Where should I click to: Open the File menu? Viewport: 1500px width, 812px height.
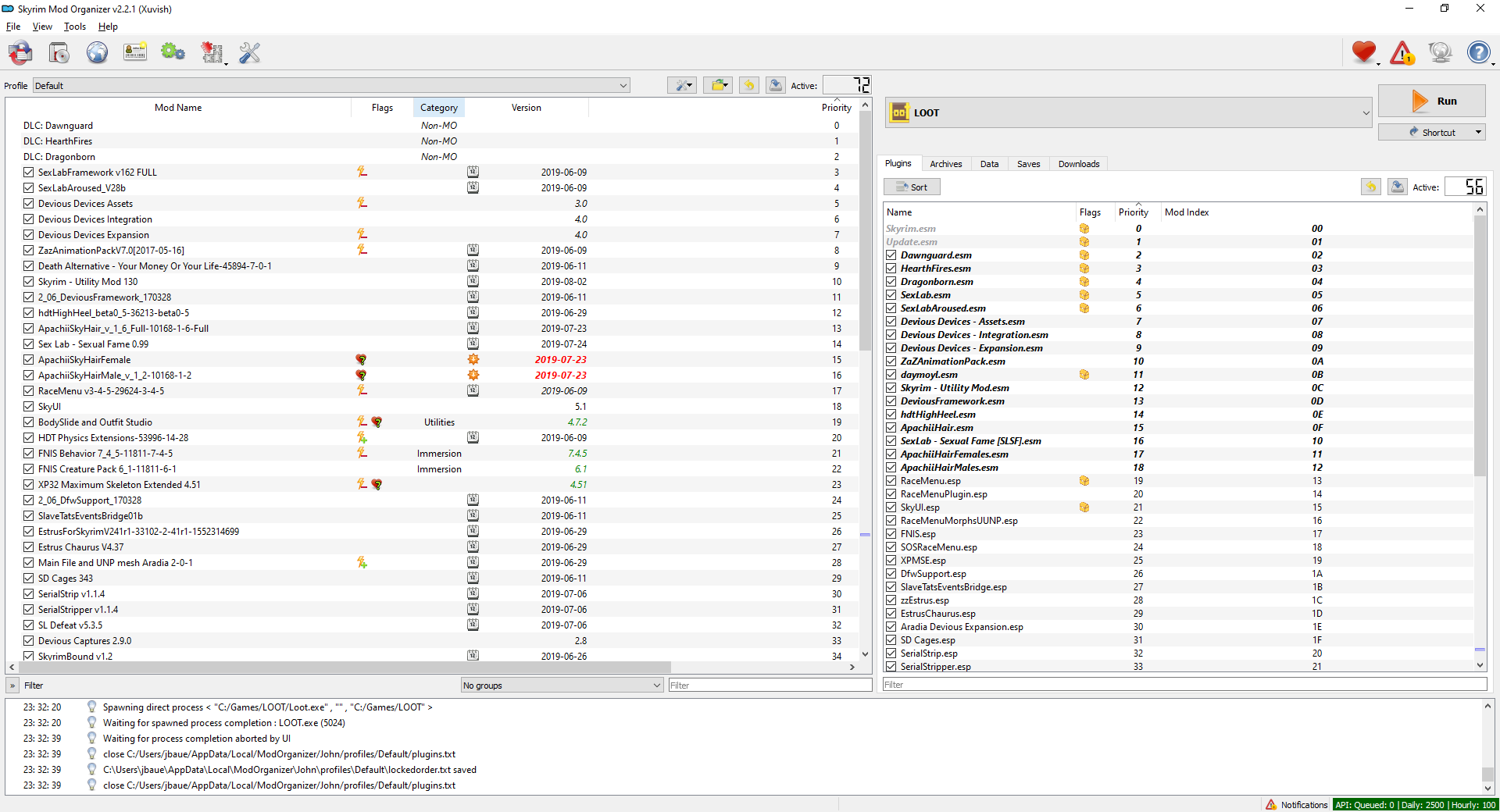click(13, 27)
